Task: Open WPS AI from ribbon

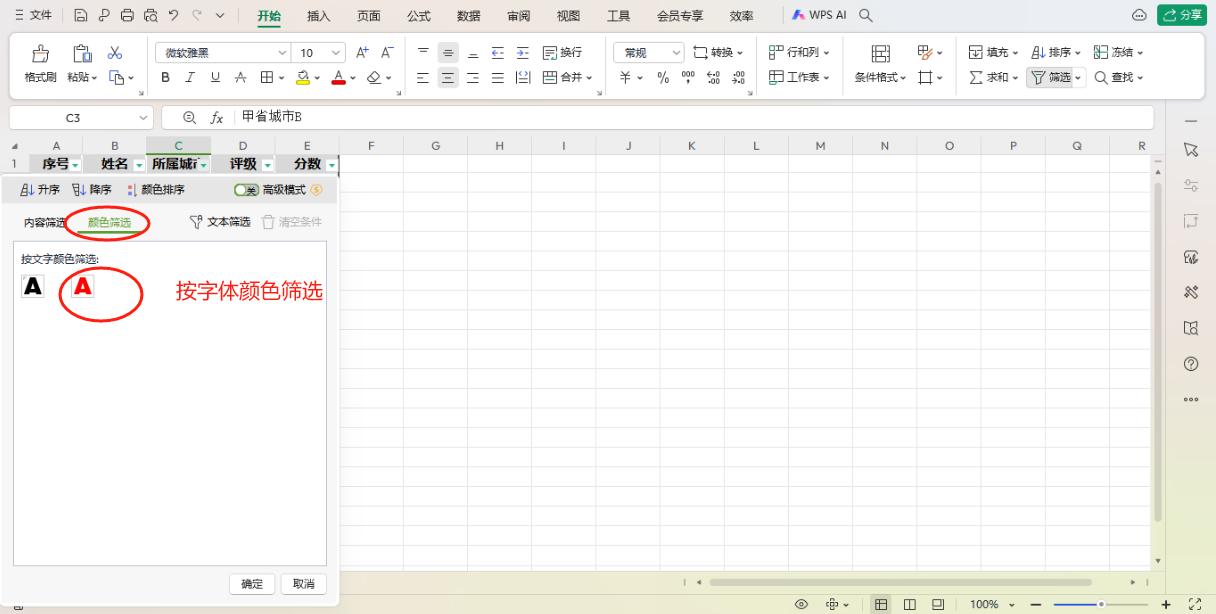Action: coord(819,16)
